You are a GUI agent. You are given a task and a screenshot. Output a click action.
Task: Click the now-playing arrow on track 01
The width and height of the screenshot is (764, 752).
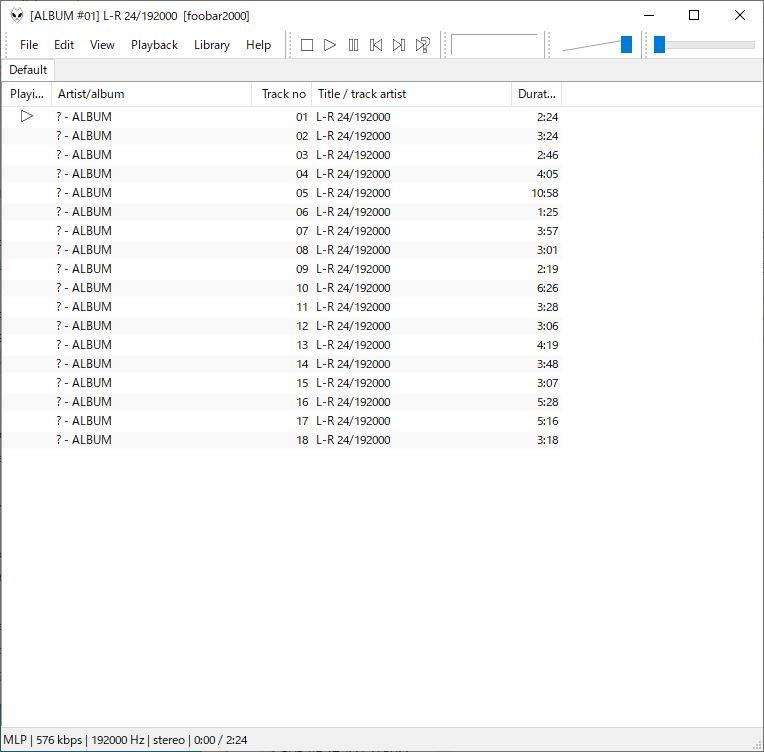point(27,116)
